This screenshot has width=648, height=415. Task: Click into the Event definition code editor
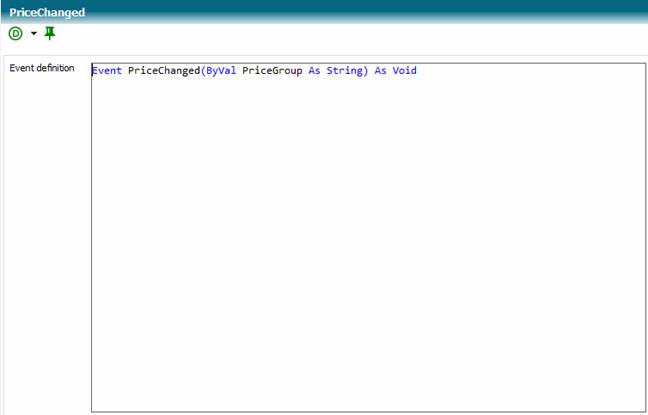coord(369,238)
